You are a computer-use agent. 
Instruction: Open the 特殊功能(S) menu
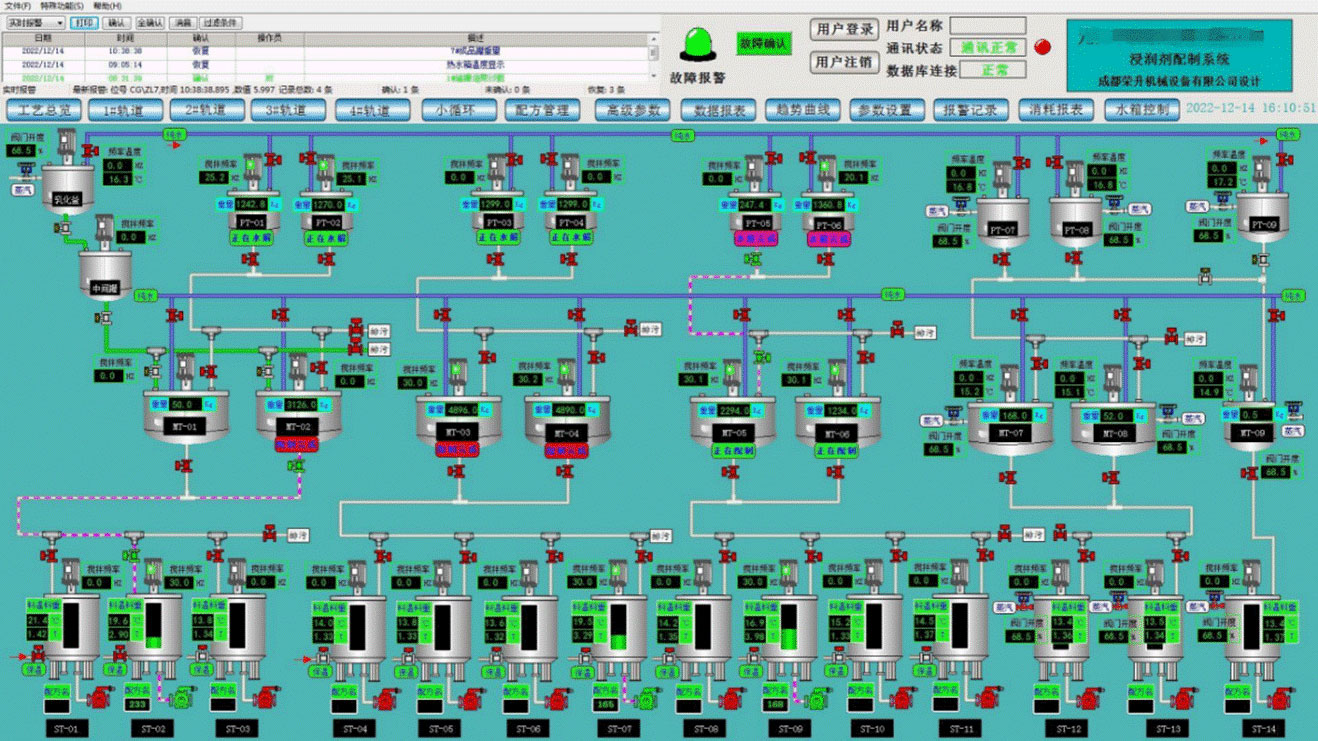pyautogui.click(x=62, y=6)
